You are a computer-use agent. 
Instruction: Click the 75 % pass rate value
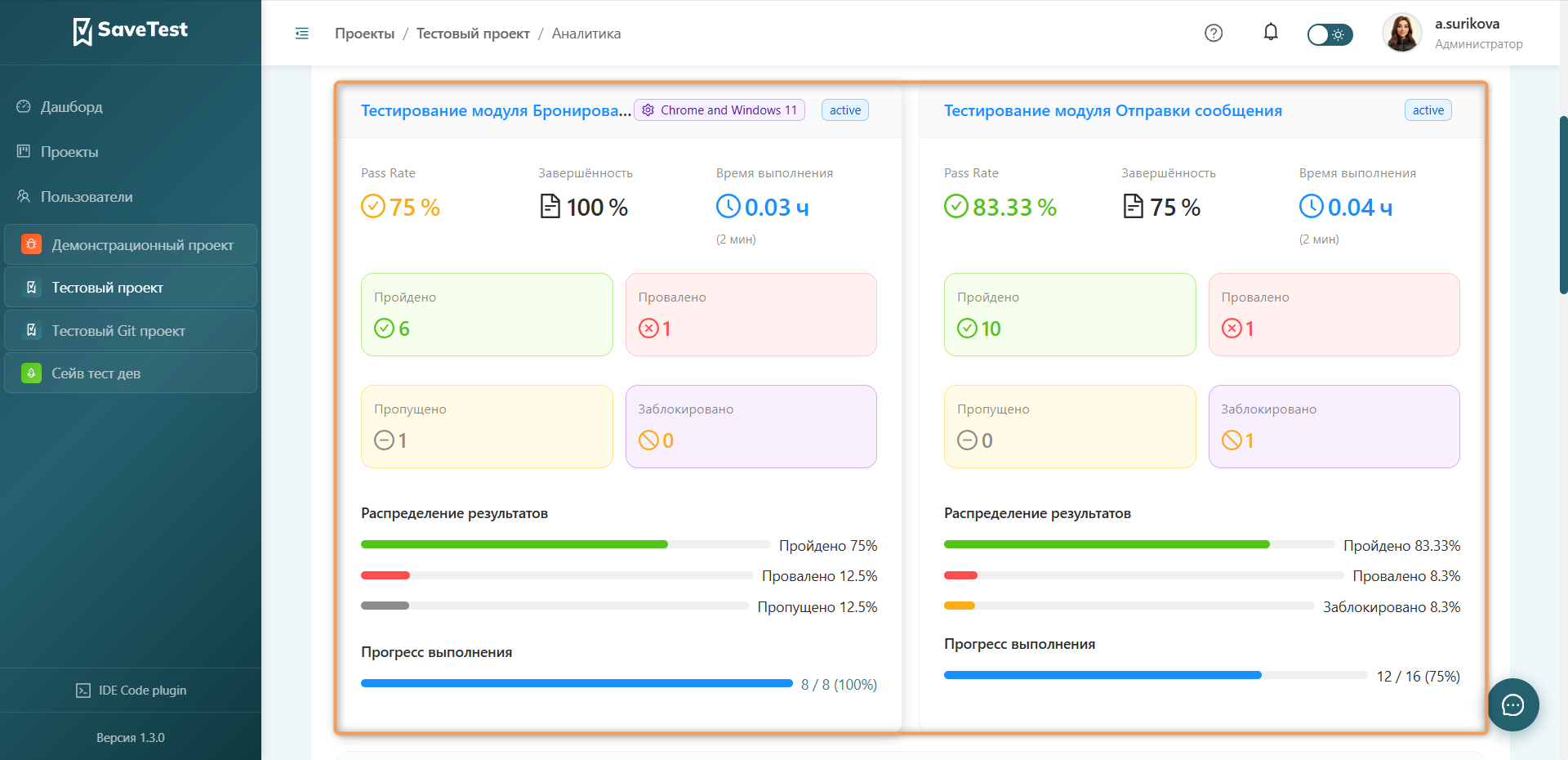[x=414, y=208]
